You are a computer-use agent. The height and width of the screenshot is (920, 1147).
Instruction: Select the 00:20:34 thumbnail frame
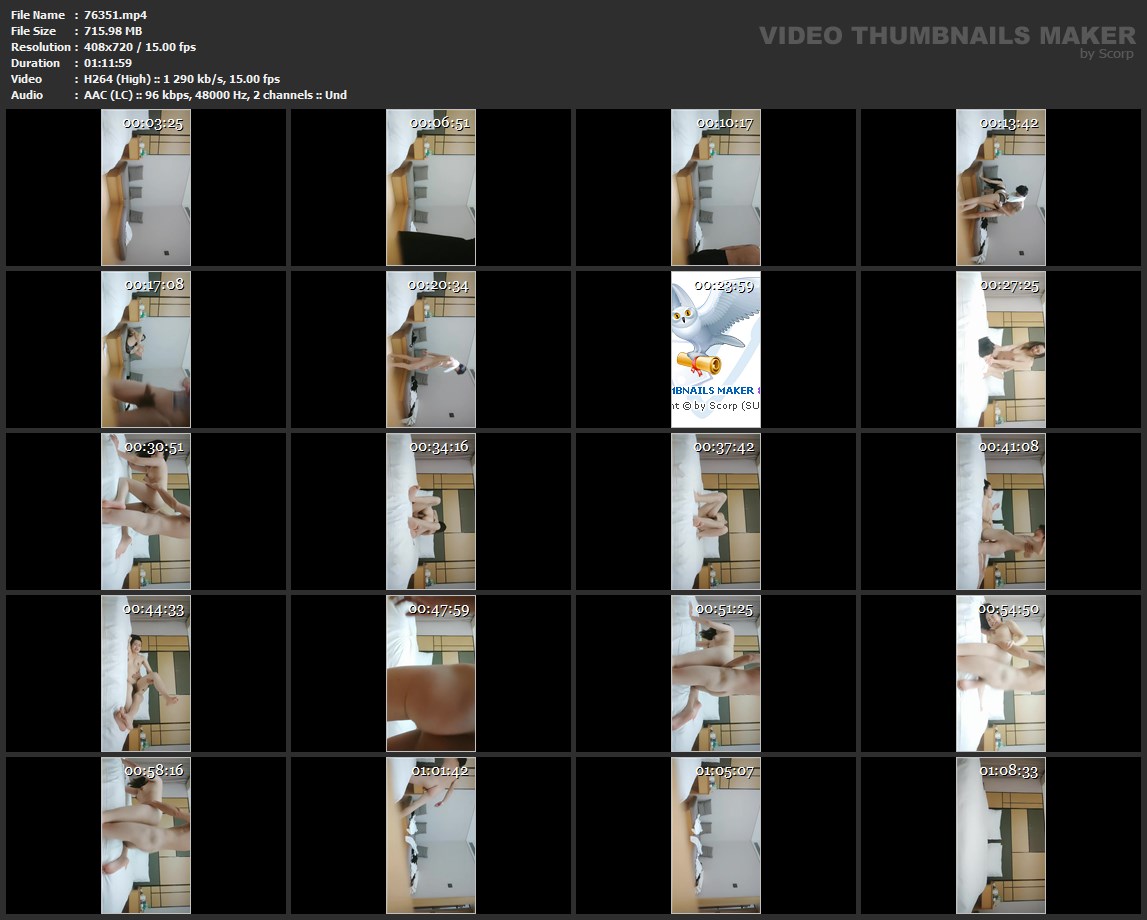tap(430, 350)
